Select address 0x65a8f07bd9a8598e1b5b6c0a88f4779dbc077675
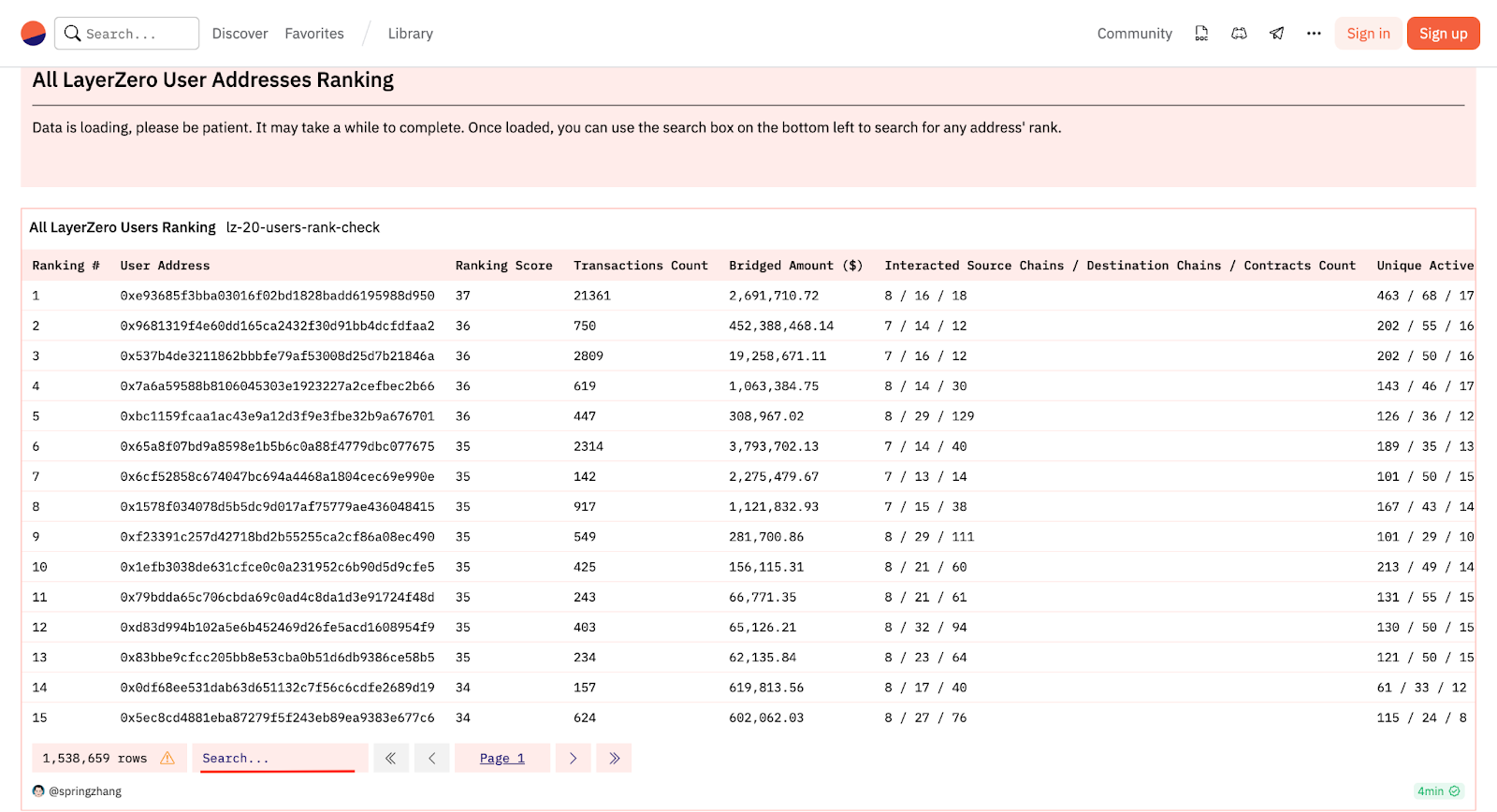This screenshot has width=1497, height=812. [277, 446]
